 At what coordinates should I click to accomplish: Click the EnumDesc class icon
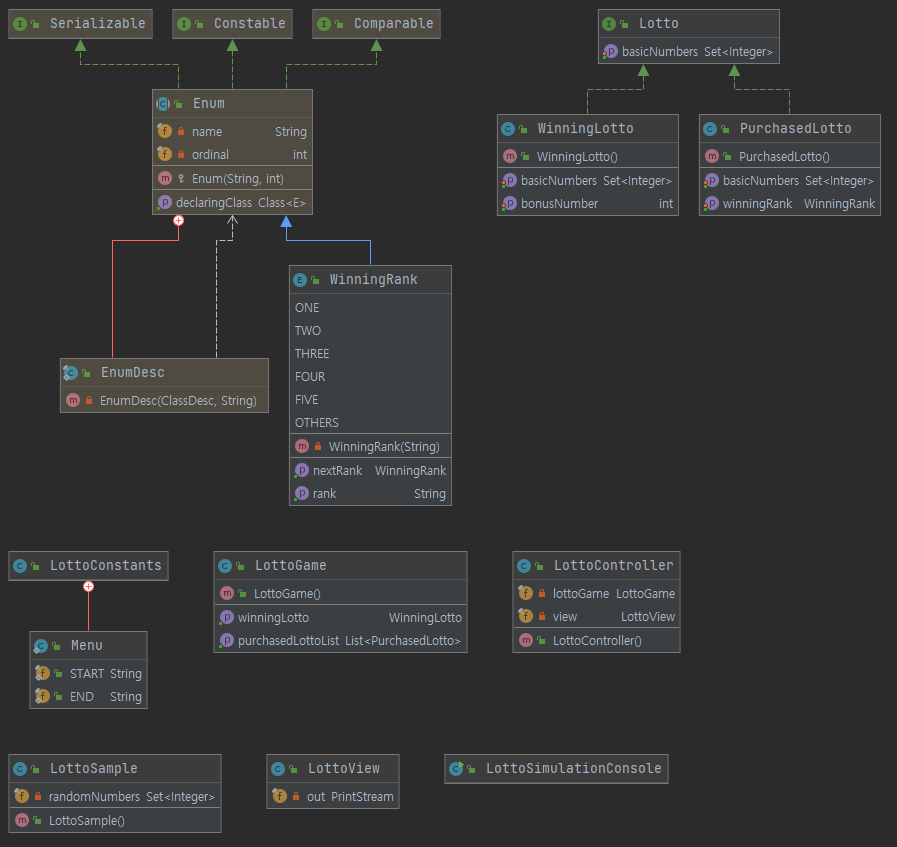[x=70, y=373]
